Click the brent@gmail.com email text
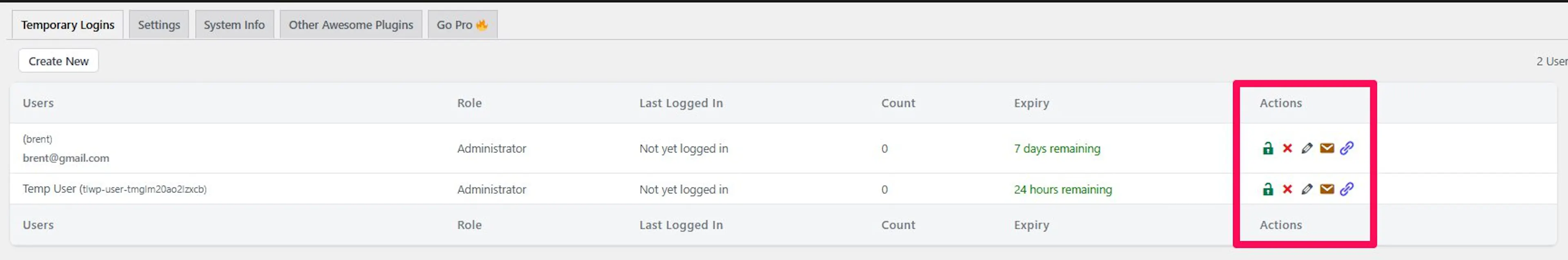 (66, 158)
